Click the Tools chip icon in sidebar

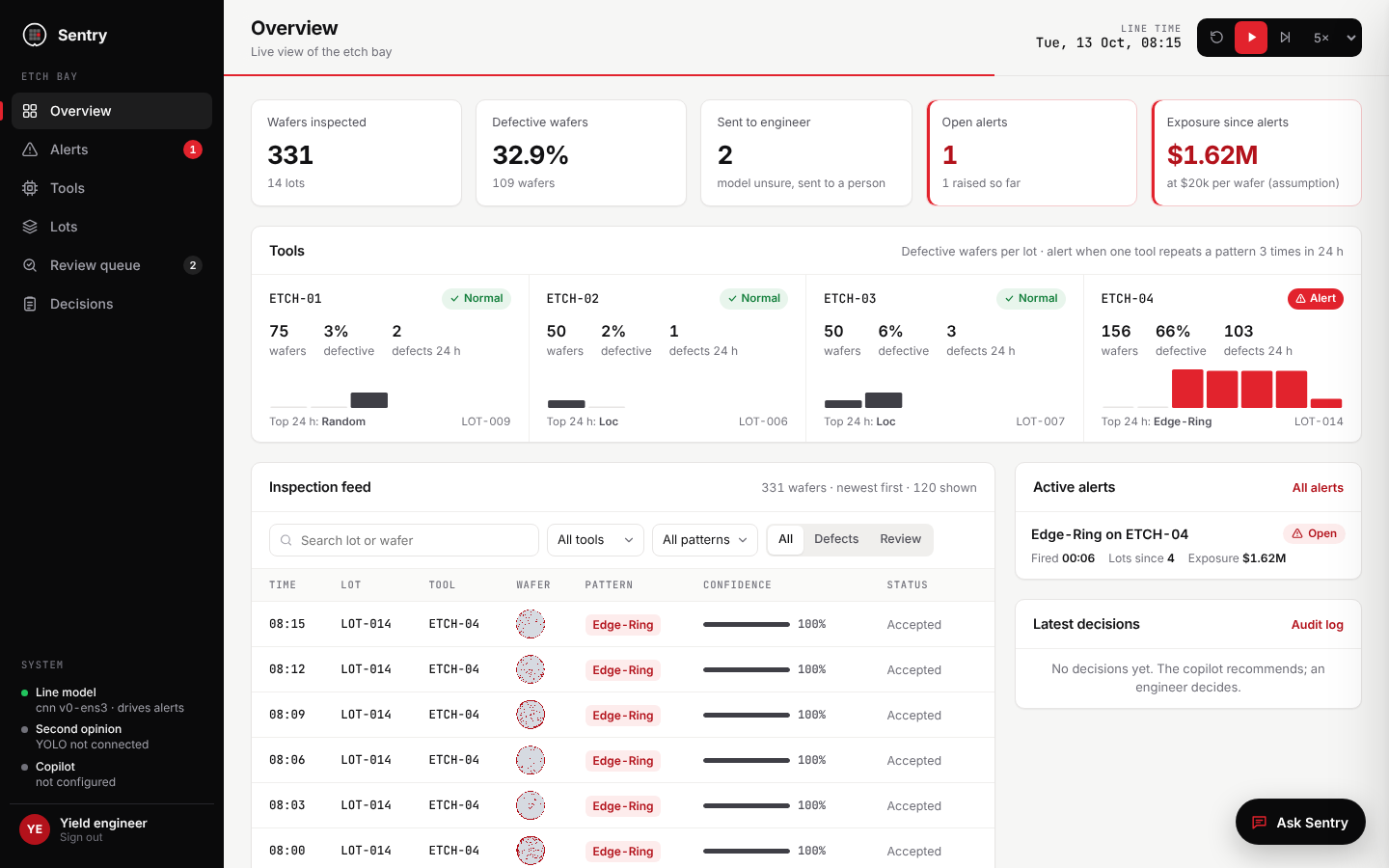point(30,188)
